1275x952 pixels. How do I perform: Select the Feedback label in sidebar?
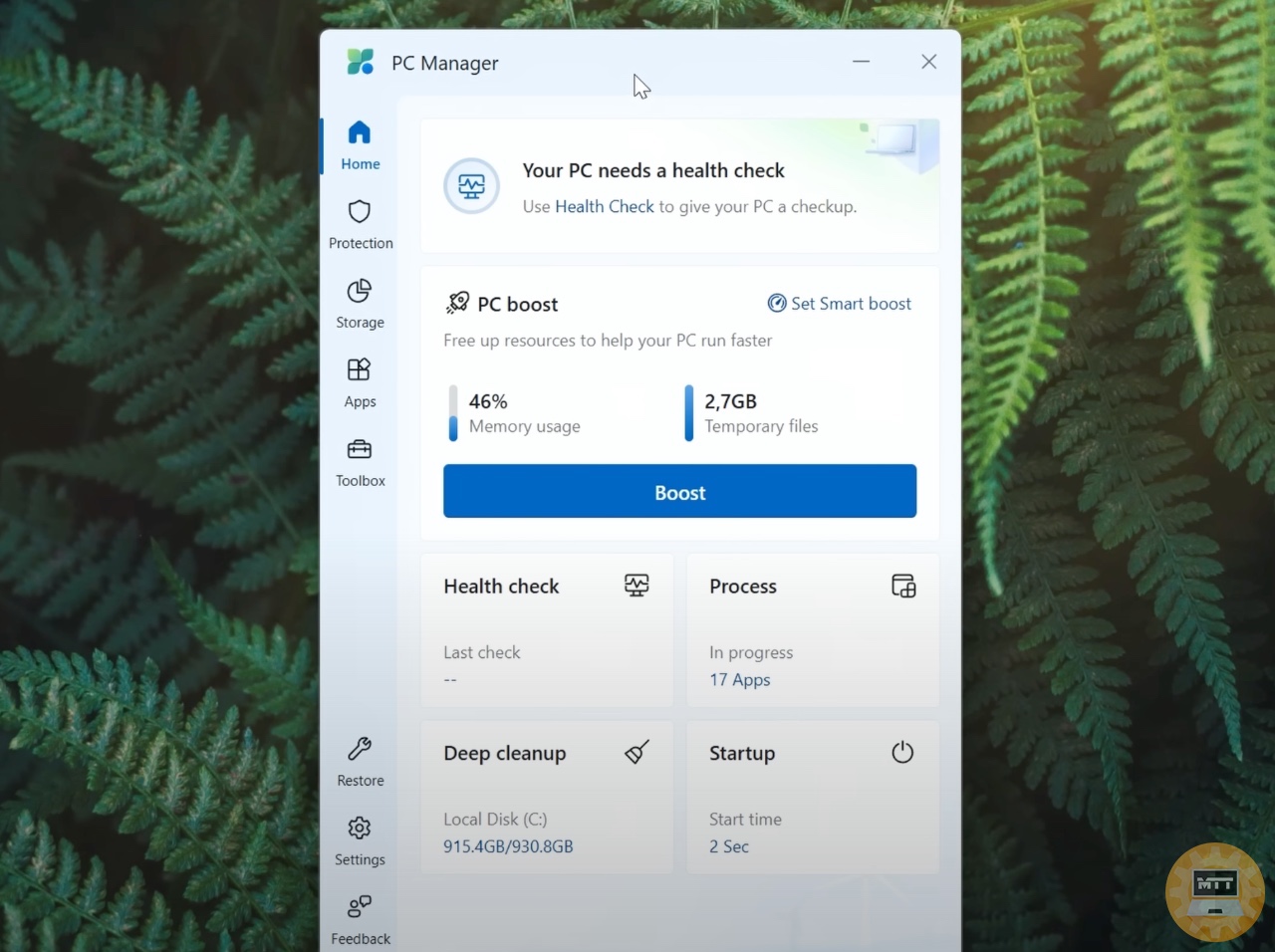click(361, 939)
